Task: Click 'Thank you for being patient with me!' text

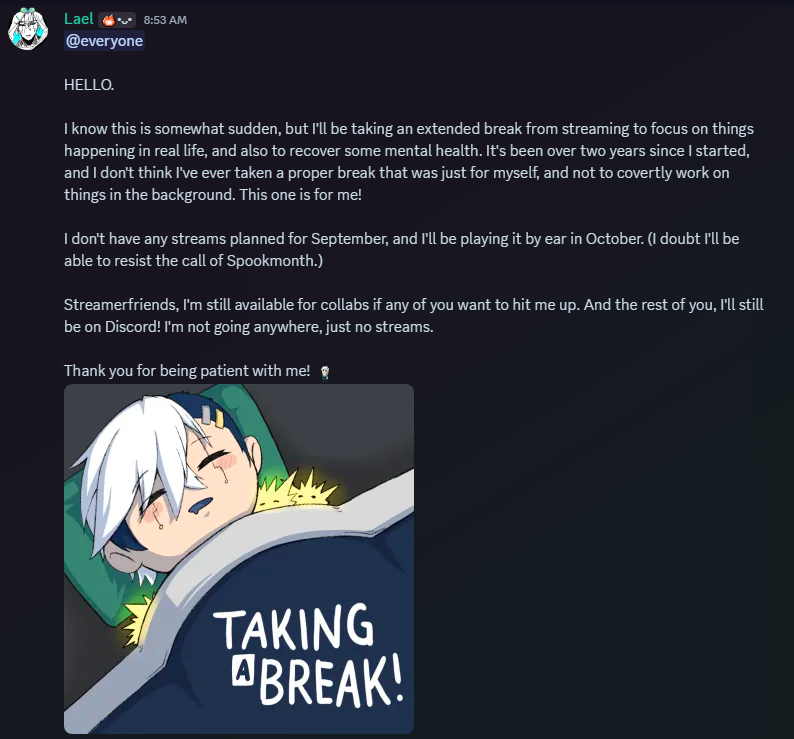Action: point(187,371)
